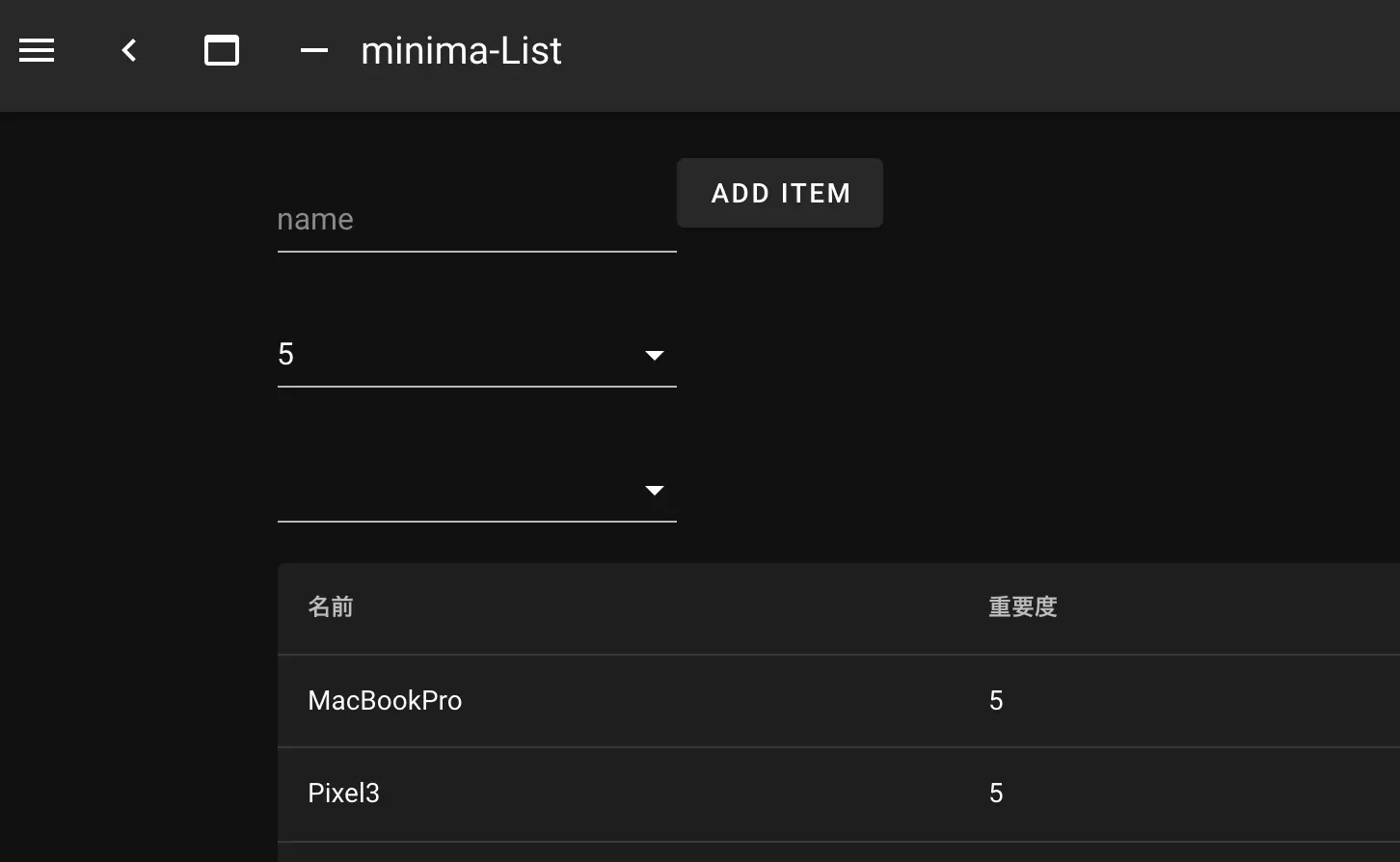Image resolution: width=1400 pixels, height=862 pixels.
Task: Click into the name input field
Action: (x=477, y=220)
